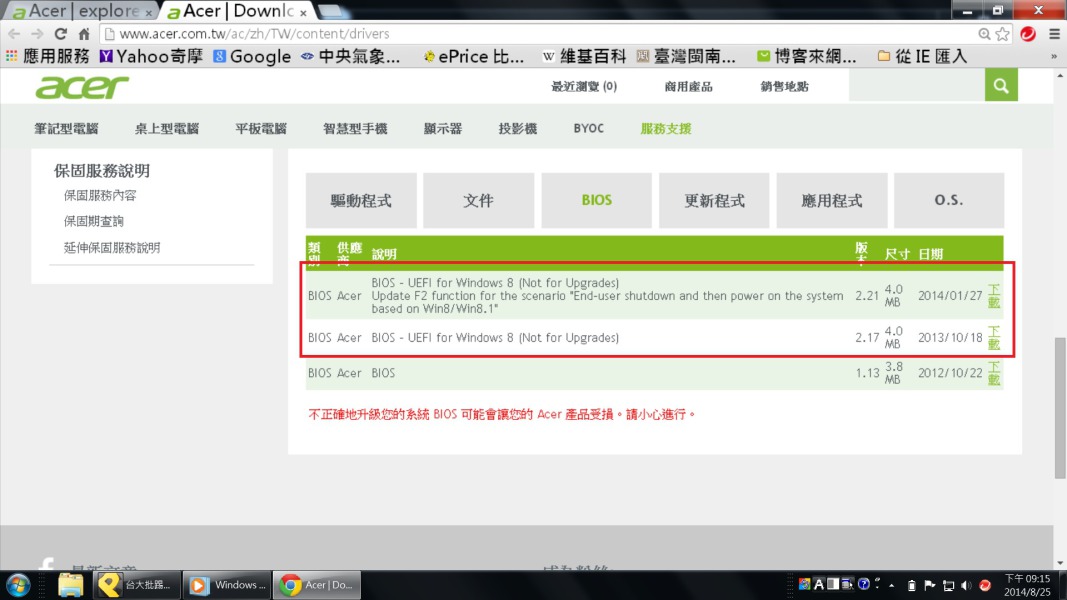Download BIOS version 2.21
This screenshot has height=600, width=1067.
coord(994,296)
